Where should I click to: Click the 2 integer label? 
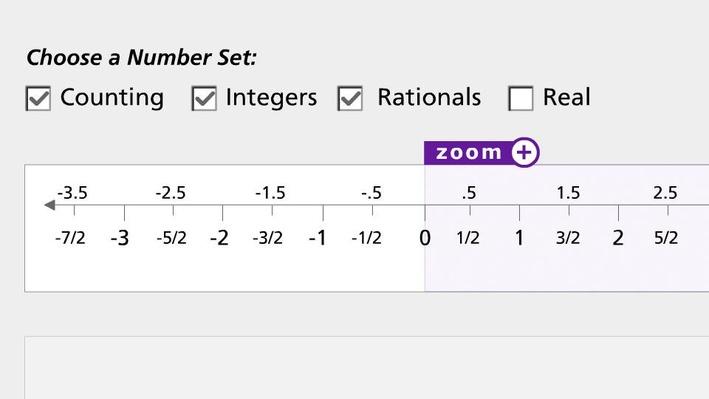(x=618, y=238)
